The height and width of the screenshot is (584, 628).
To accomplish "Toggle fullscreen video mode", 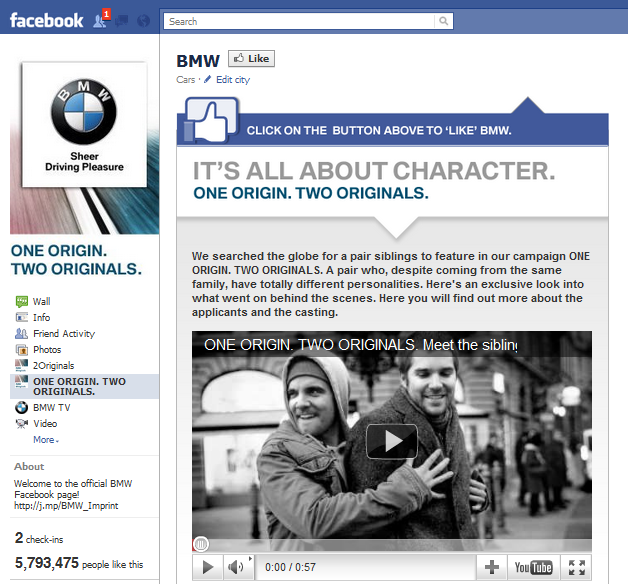I will tap(577, 567).
